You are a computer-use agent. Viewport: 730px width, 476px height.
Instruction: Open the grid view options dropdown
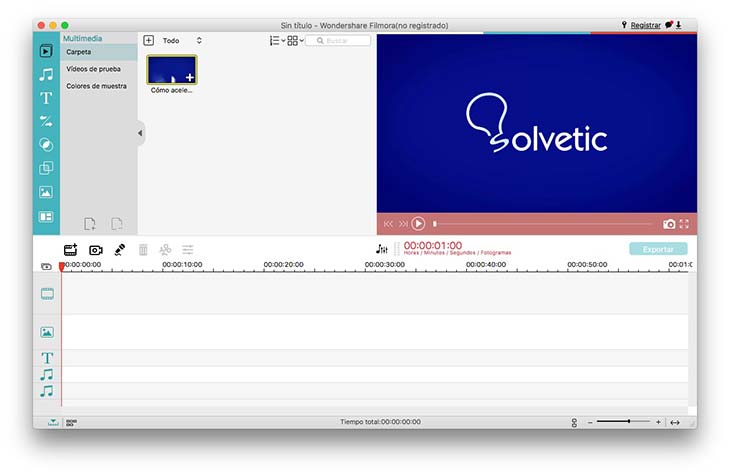point(295,41)
